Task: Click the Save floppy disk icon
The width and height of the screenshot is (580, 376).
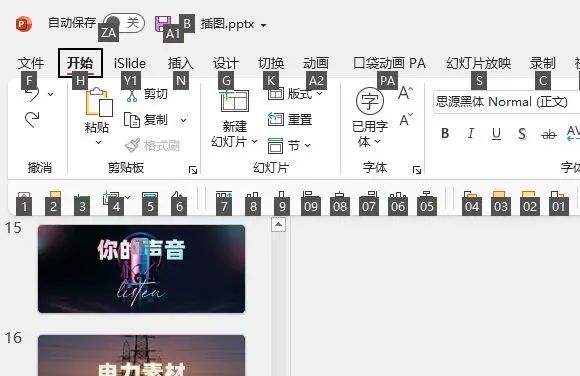Action: [162, 23]
